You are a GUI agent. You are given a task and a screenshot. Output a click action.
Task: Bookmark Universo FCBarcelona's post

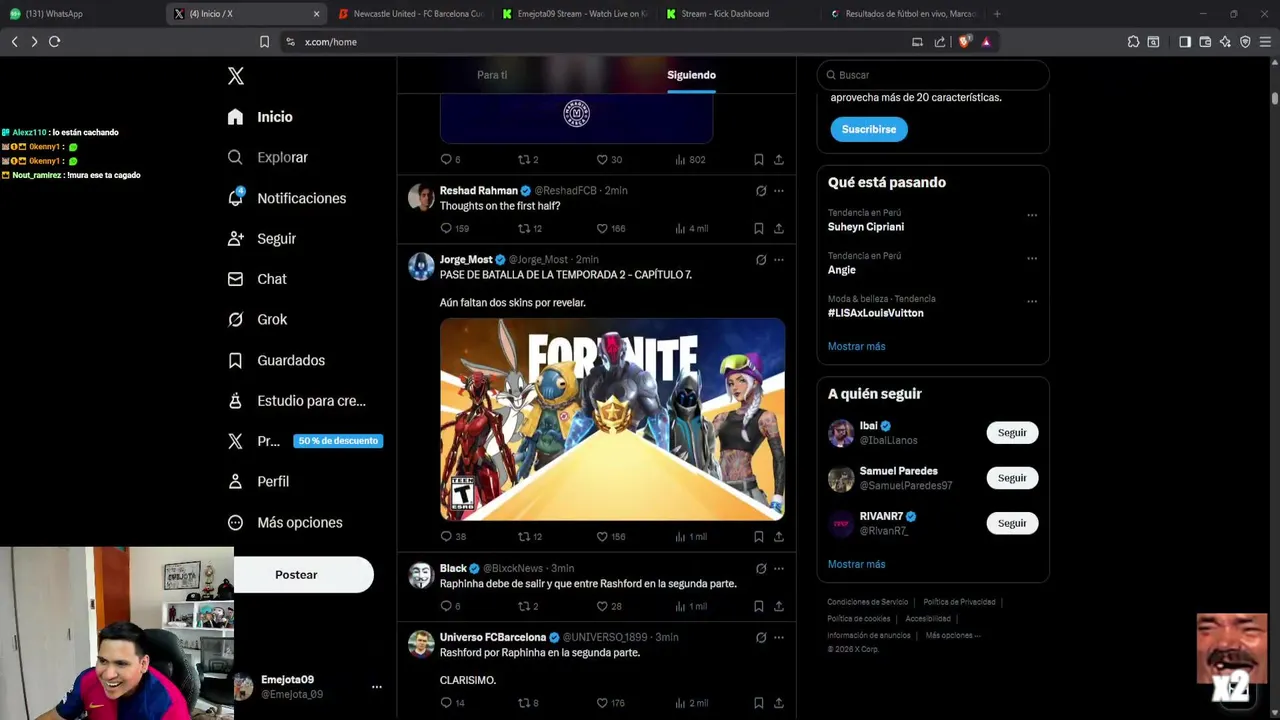coord(759,703)
